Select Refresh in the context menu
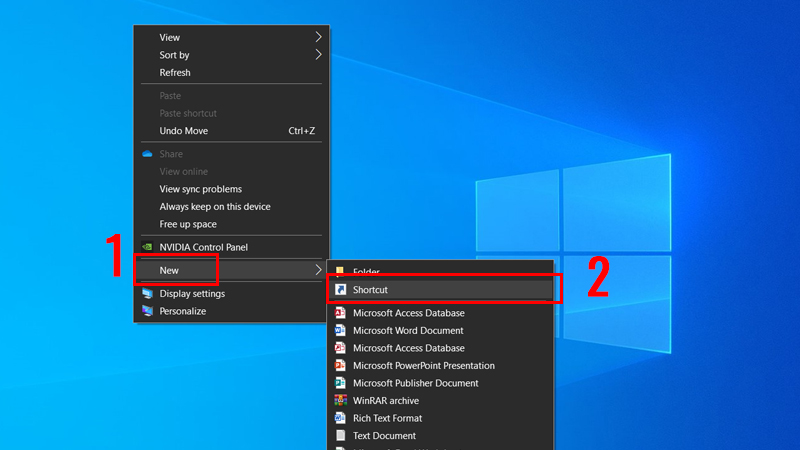Screen dimensions: 800x450 [x=175, y=73]
